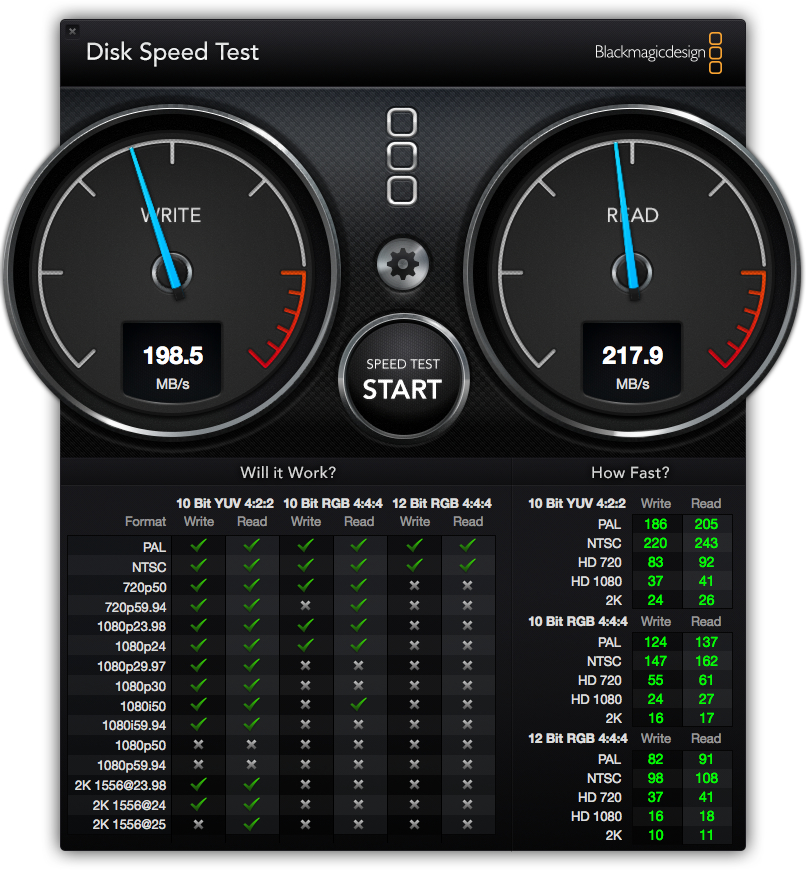Click the PAL 10 Bit YUV Write checkmark
This screenshot has height=870, width=806.
(198, 546)
